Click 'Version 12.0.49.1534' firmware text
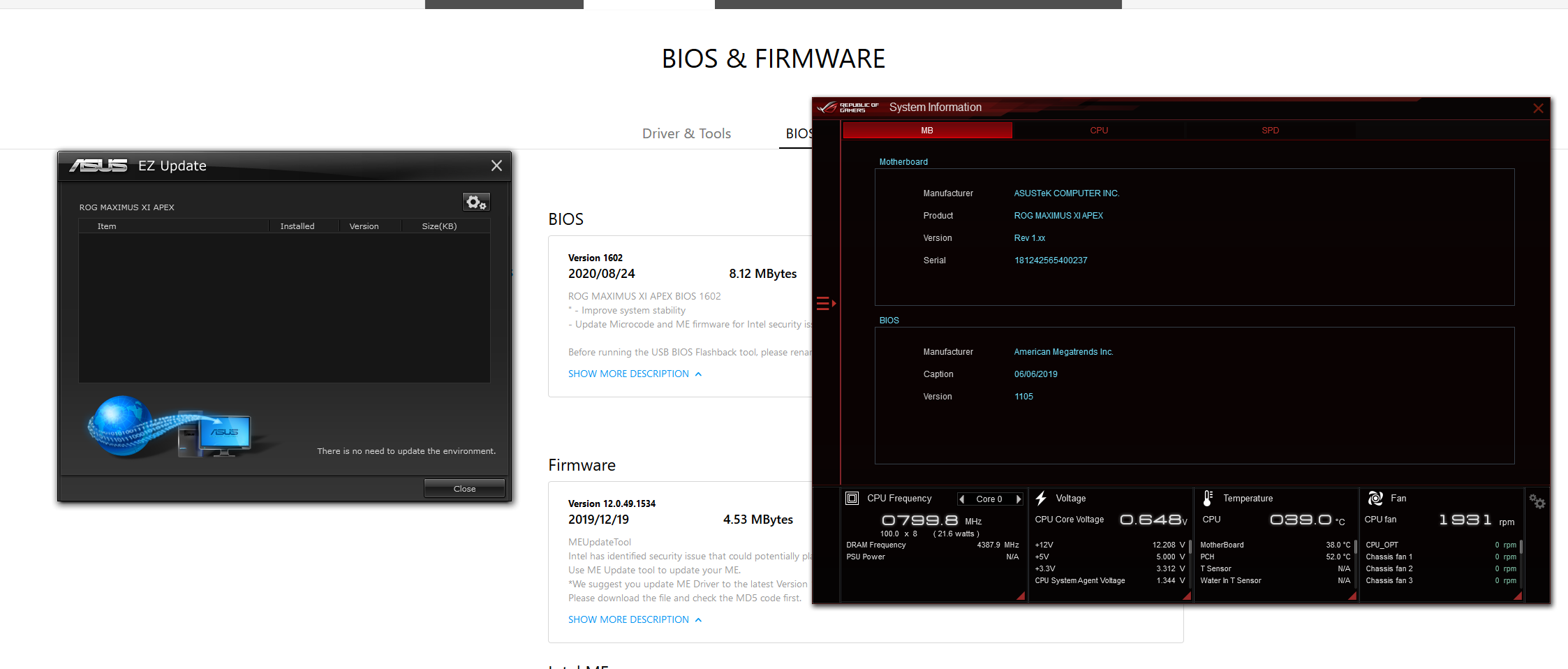The image size is (1568, 669). point(612,503)
